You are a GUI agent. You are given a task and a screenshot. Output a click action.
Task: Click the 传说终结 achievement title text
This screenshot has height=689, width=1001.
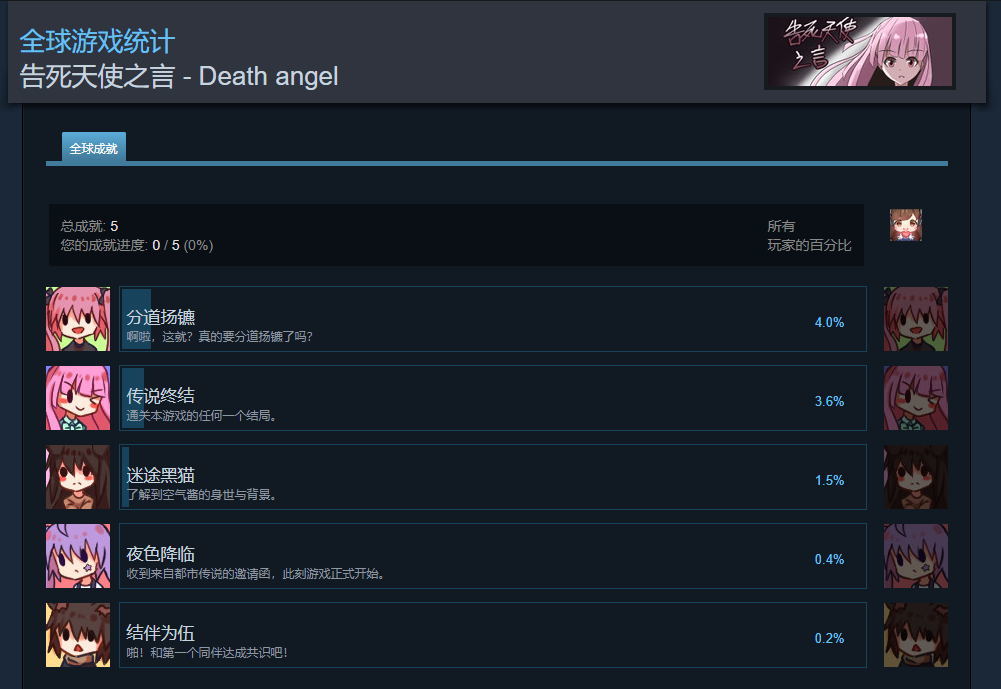pyautogui.click(x=160, y=396)
